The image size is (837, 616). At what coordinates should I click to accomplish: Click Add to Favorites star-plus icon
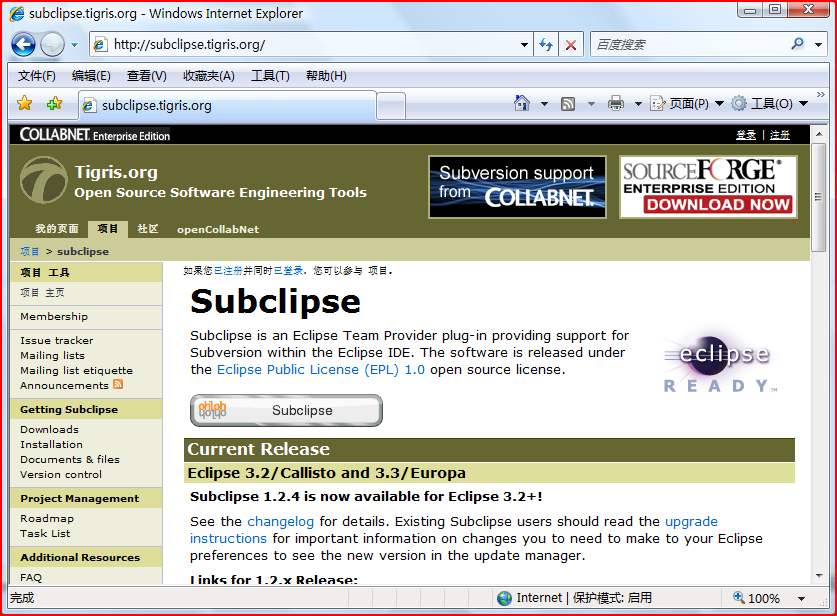pyautogui.click(x=54, y=103)
